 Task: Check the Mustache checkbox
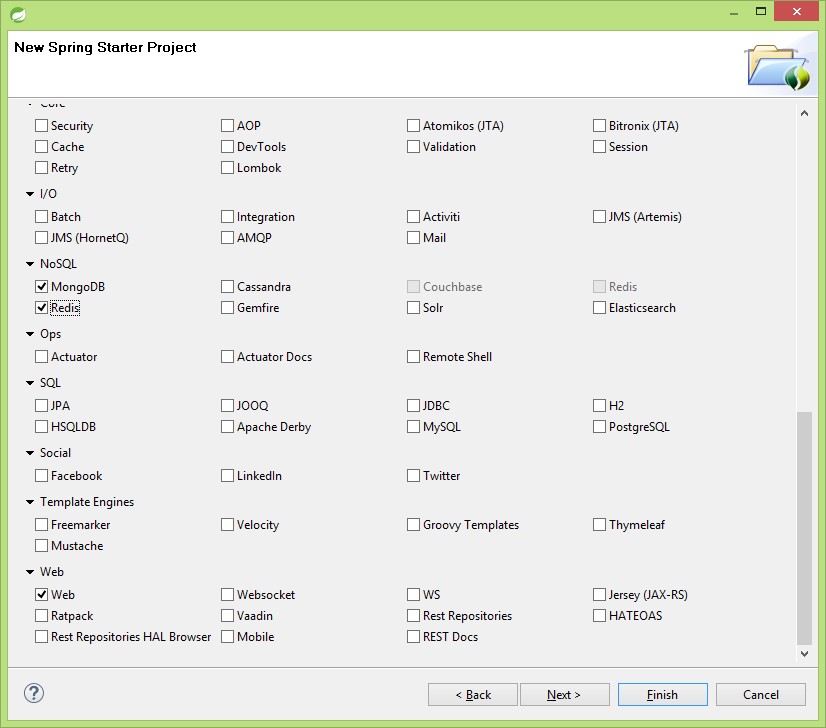[41, 546]
